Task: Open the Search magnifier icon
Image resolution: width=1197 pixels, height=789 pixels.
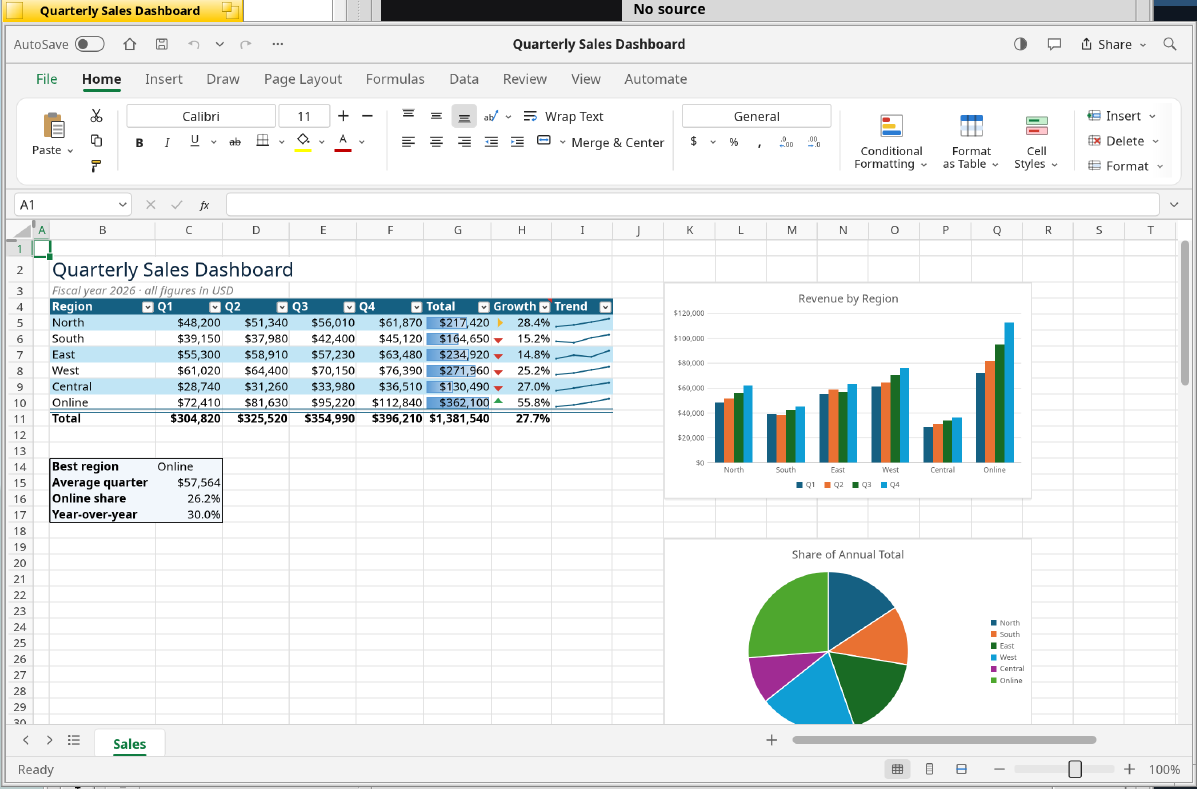Action: 1170,44
